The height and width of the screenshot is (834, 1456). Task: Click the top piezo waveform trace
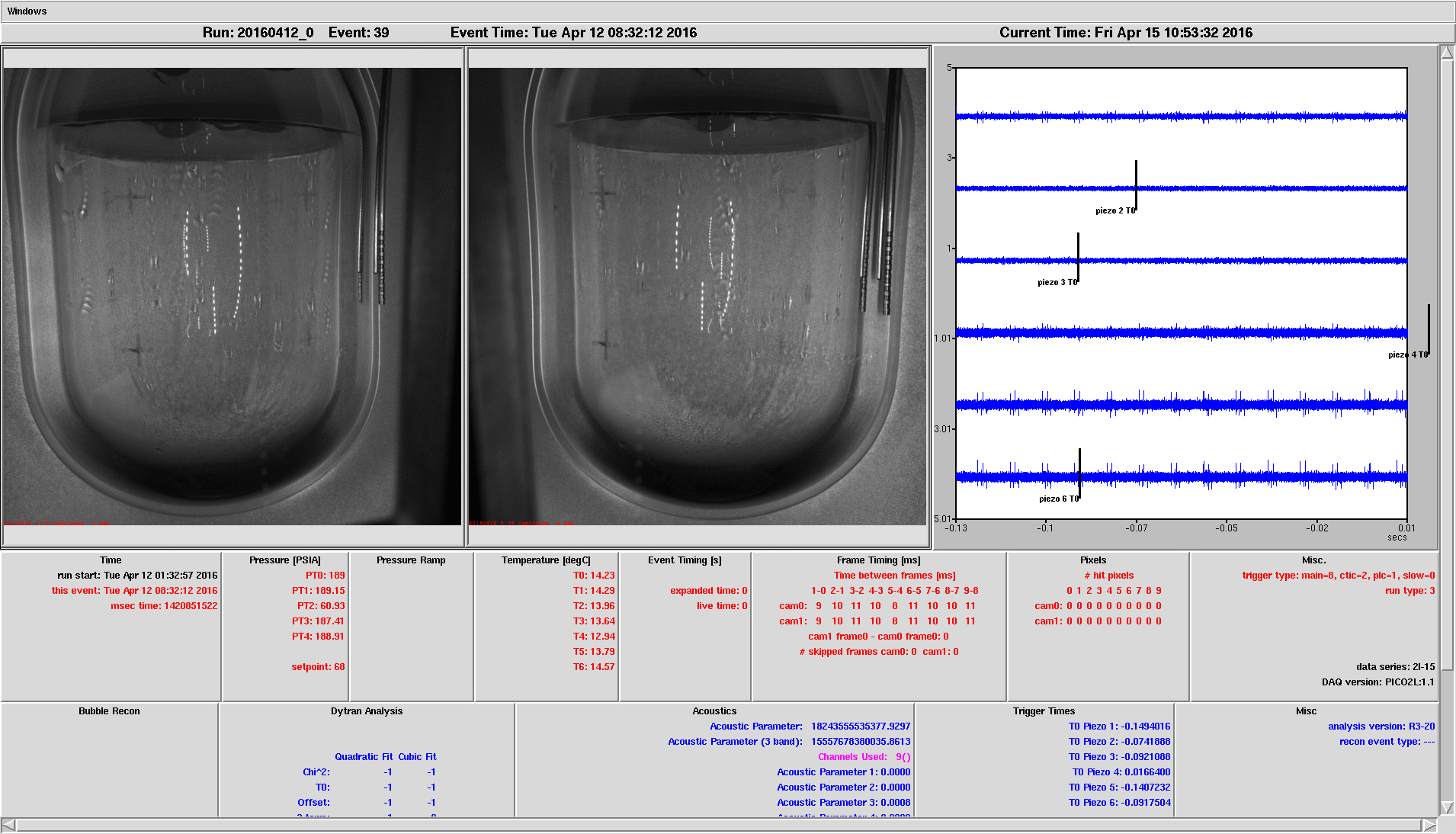coord(1182,117)
